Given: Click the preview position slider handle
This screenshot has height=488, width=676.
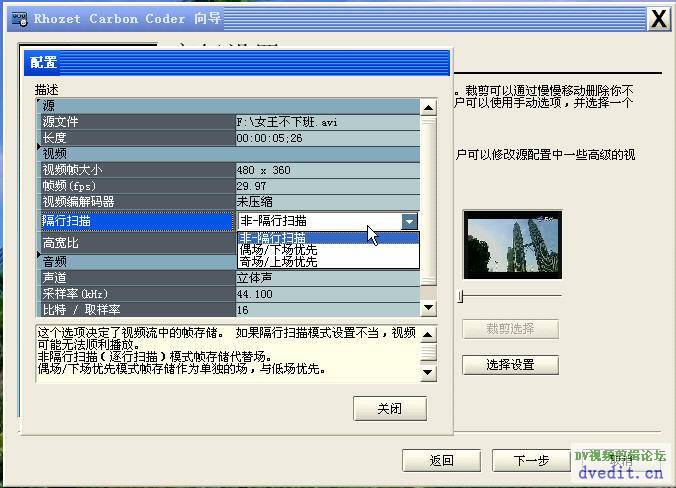Looking at the screenshot, I should (x=461, y=296).
